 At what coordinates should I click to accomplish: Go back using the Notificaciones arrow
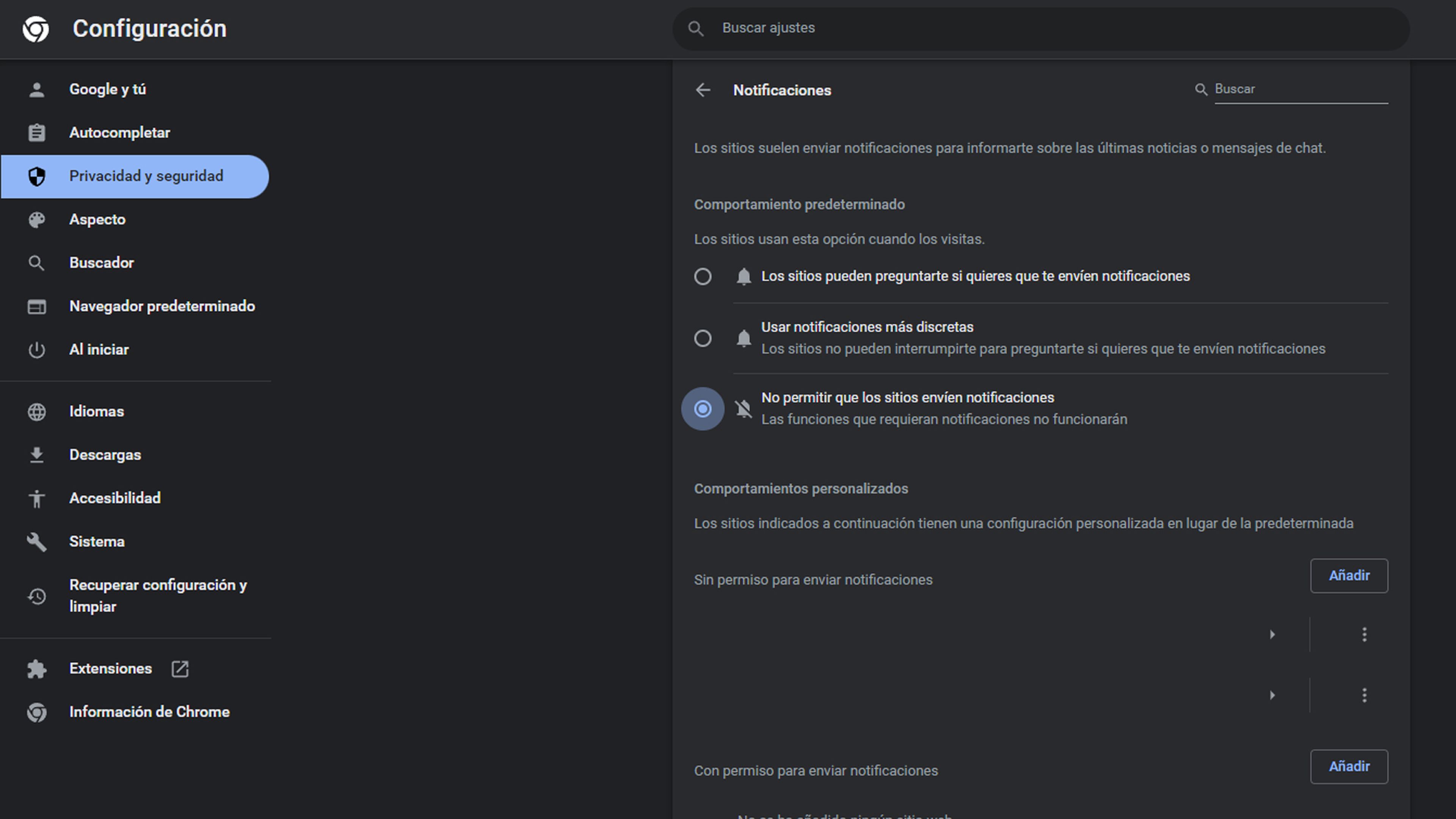(x=703, y=90)
